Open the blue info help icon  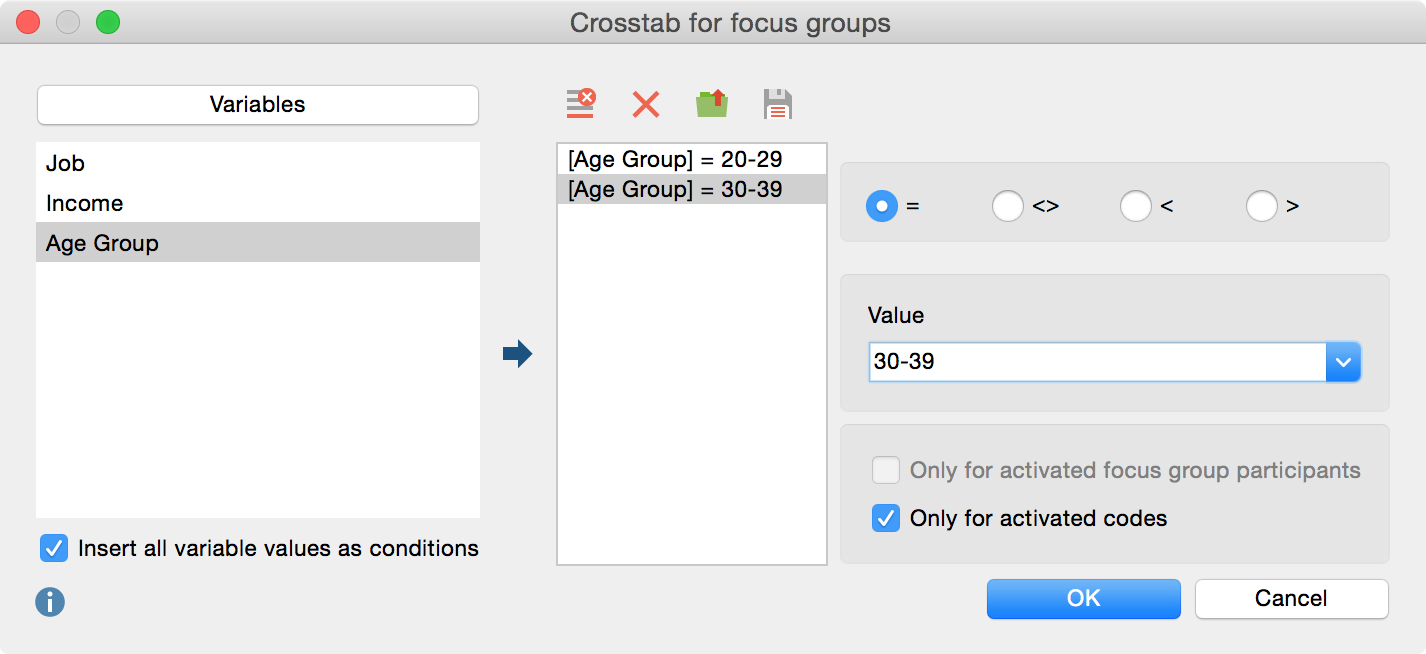pos(50,601)
